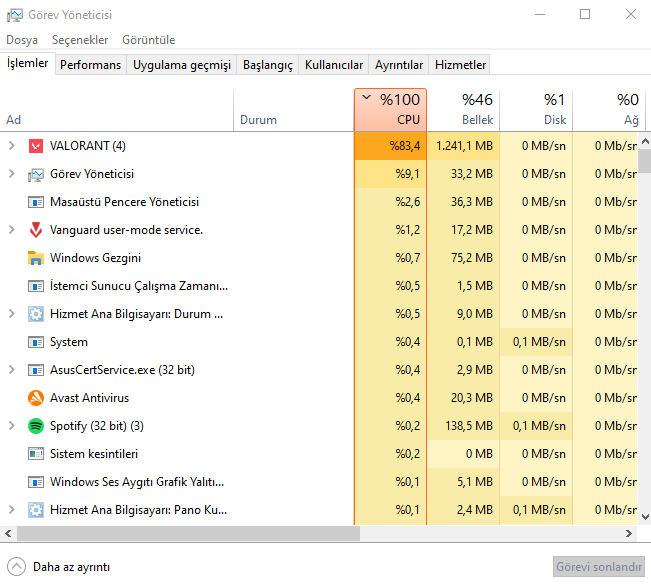Image resolution: width=651 pixels, height=584 pixels.
Task: Click the Masaüstü Pencere Yöneticisi icon
Action: tap(36, 202)
